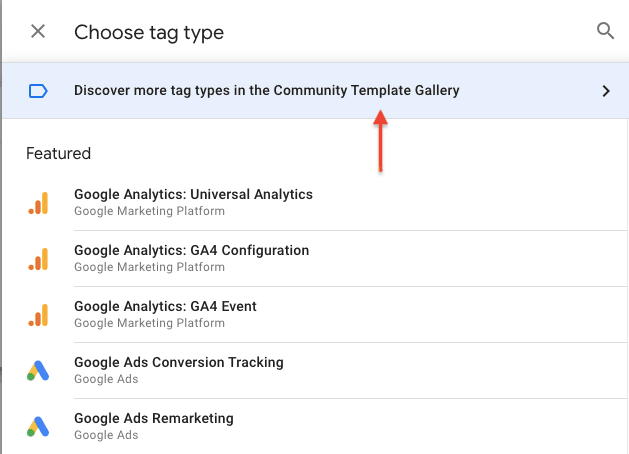Image resolution: width=629 pixels, height=454 pixels.
Task: Click Google Ads Remarketing logo icon
Action: [38, 427]
